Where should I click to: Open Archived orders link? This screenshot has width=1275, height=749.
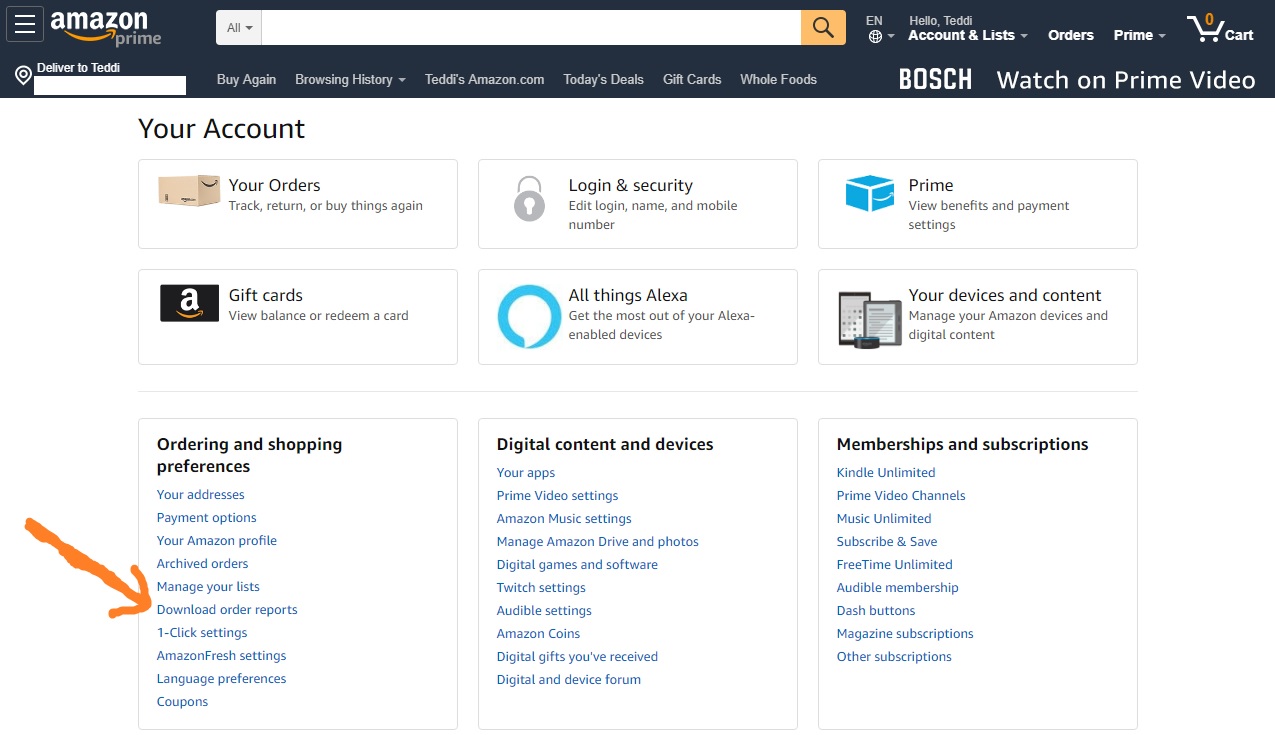point(202,563)
